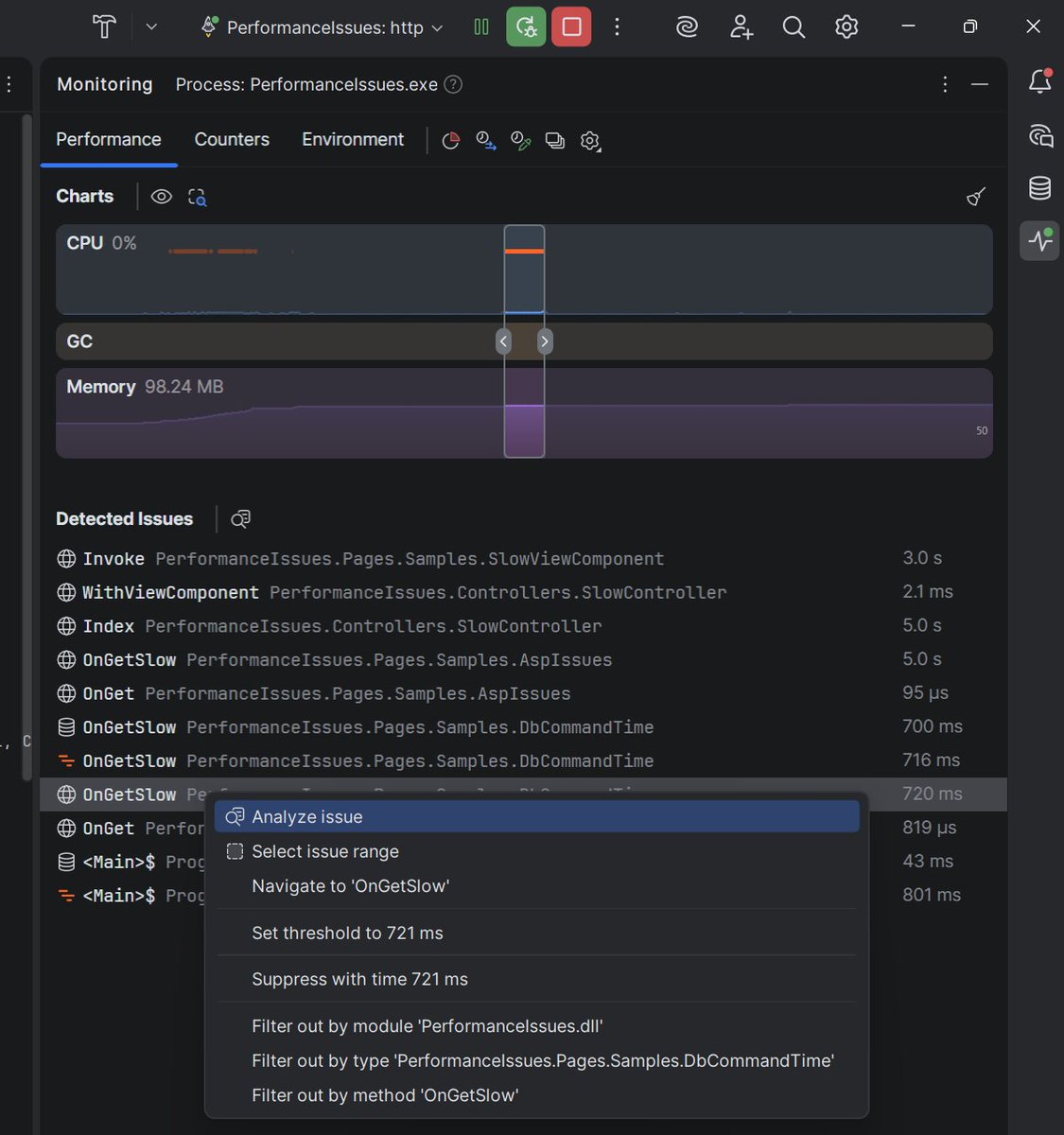
Task: Pause the running program
Action: [481, 27]
